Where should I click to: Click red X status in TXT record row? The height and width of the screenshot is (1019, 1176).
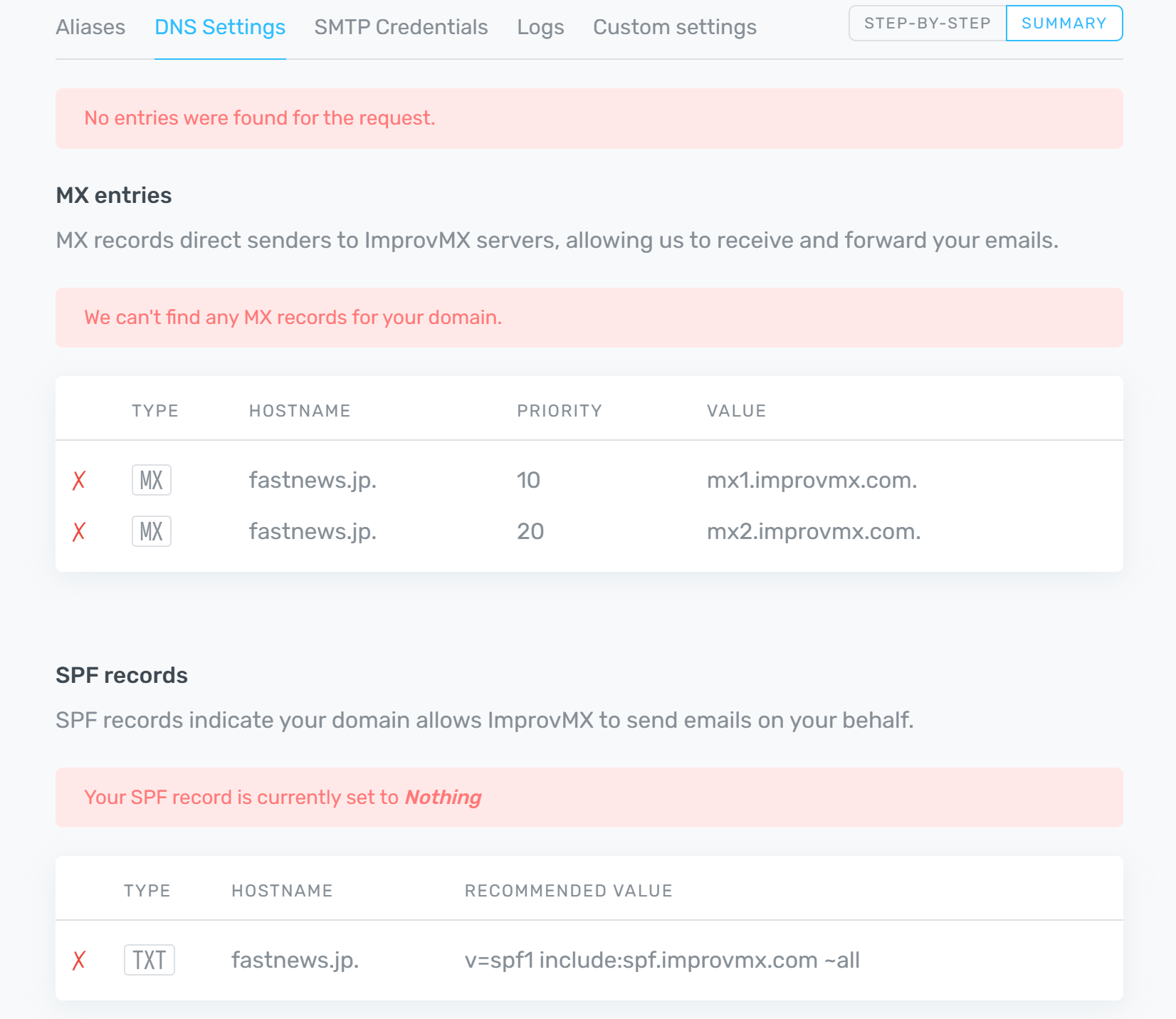pos(79,960)
